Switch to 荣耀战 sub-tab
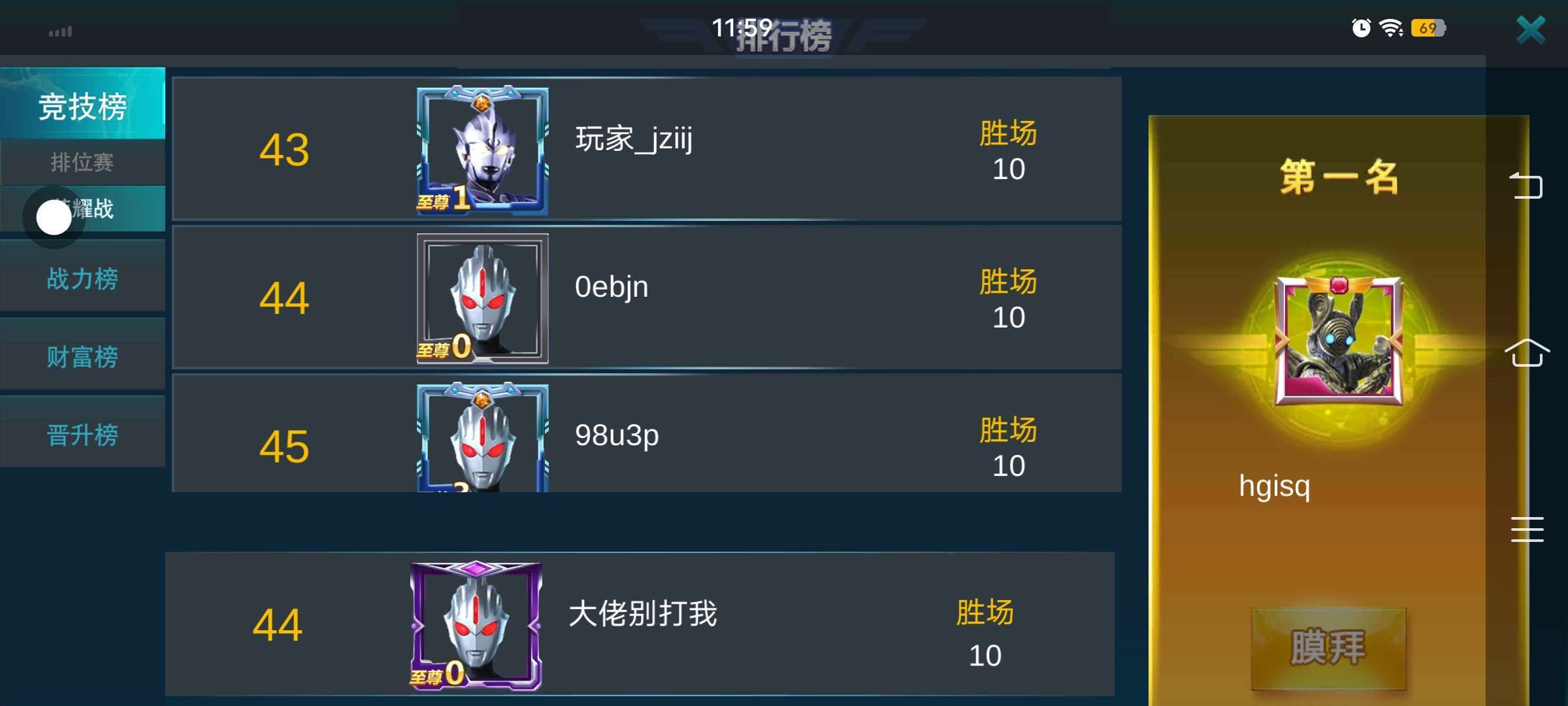This screenshot has height=706, width=1568. (x=82, y=209)
